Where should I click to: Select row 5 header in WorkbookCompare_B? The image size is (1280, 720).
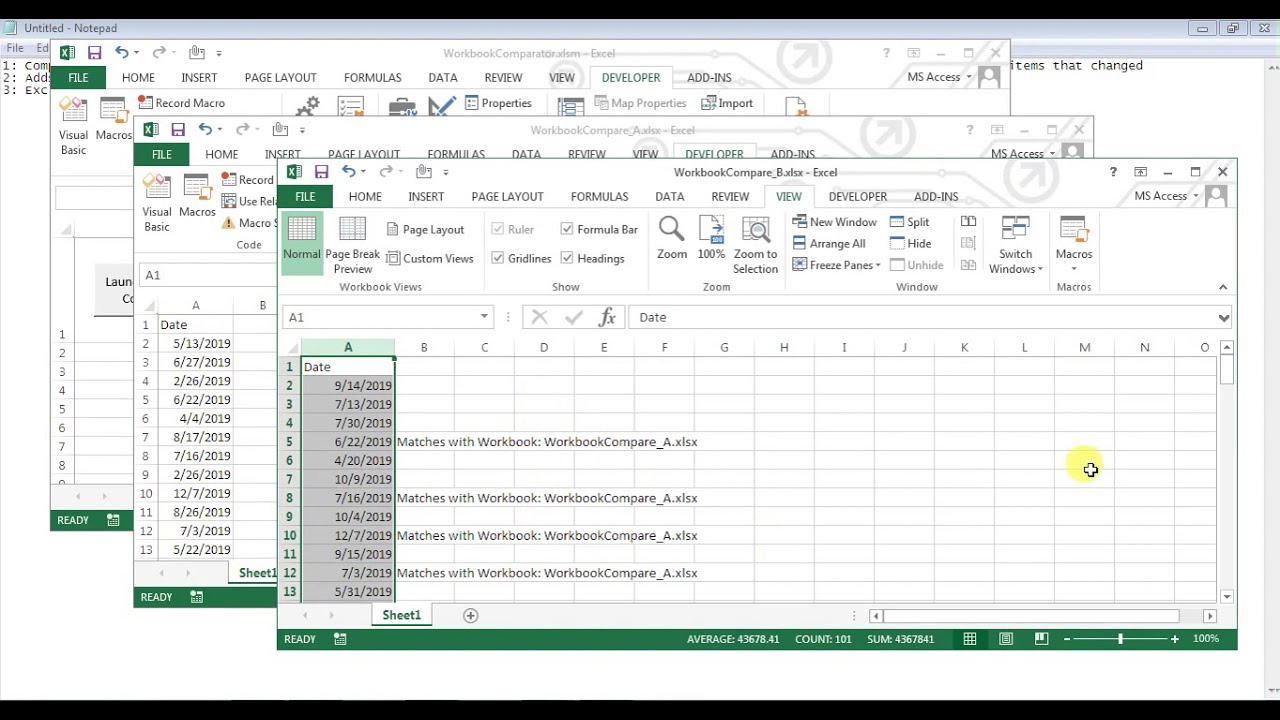(289, 442)
